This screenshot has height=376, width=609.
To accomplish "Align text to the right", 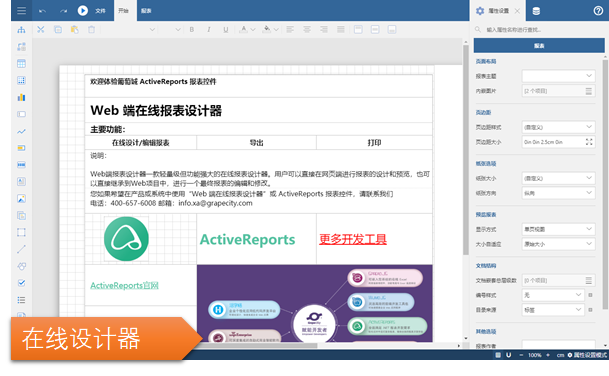I will tap(324, 30).
